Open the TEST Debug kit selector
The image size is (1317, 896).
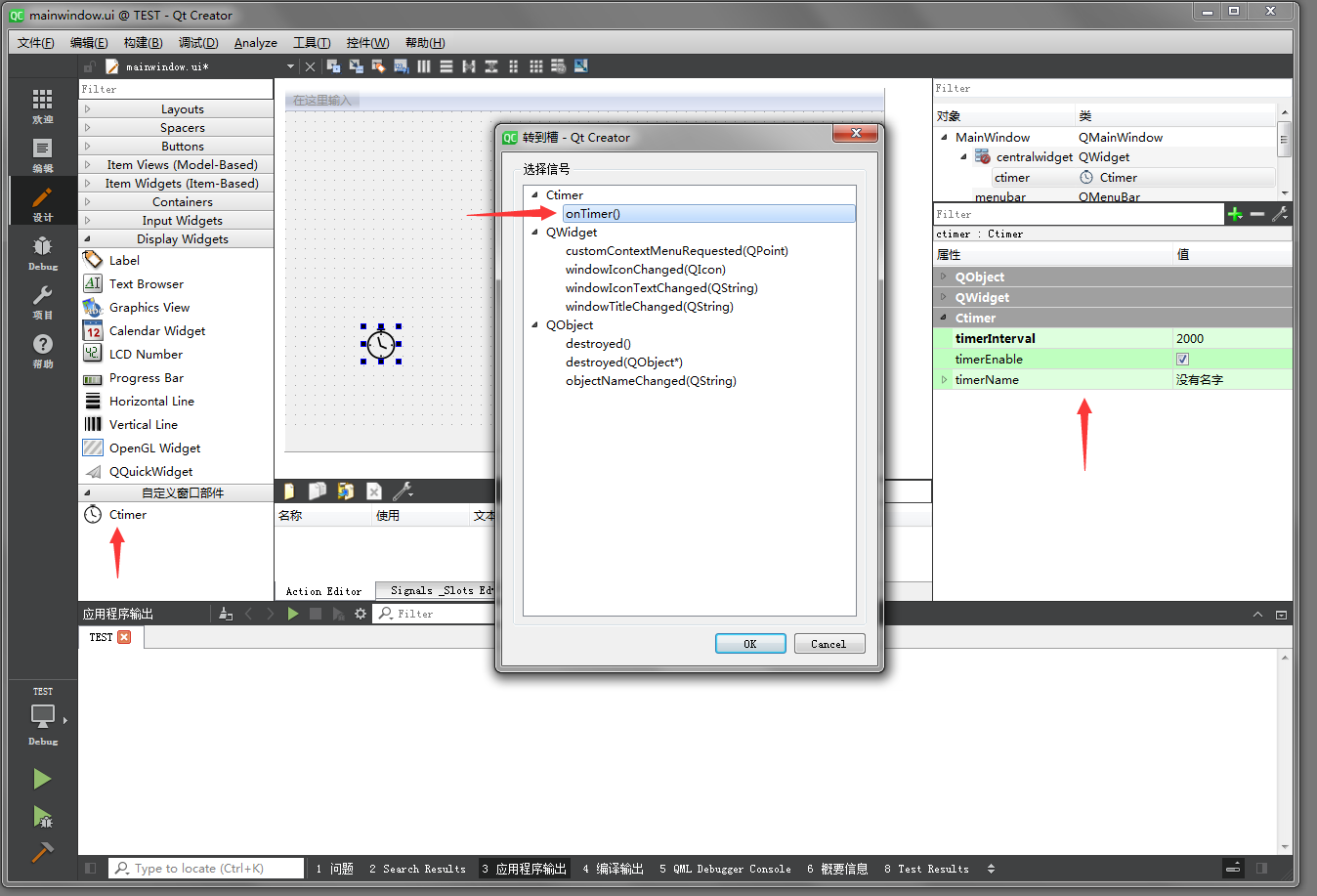point(42,718)
